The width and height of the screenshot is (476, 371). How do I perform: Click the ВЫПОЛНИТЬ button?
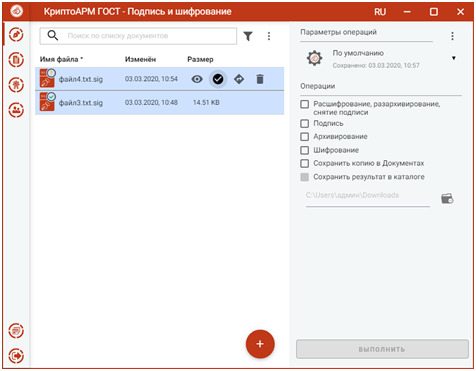(382, 349)
